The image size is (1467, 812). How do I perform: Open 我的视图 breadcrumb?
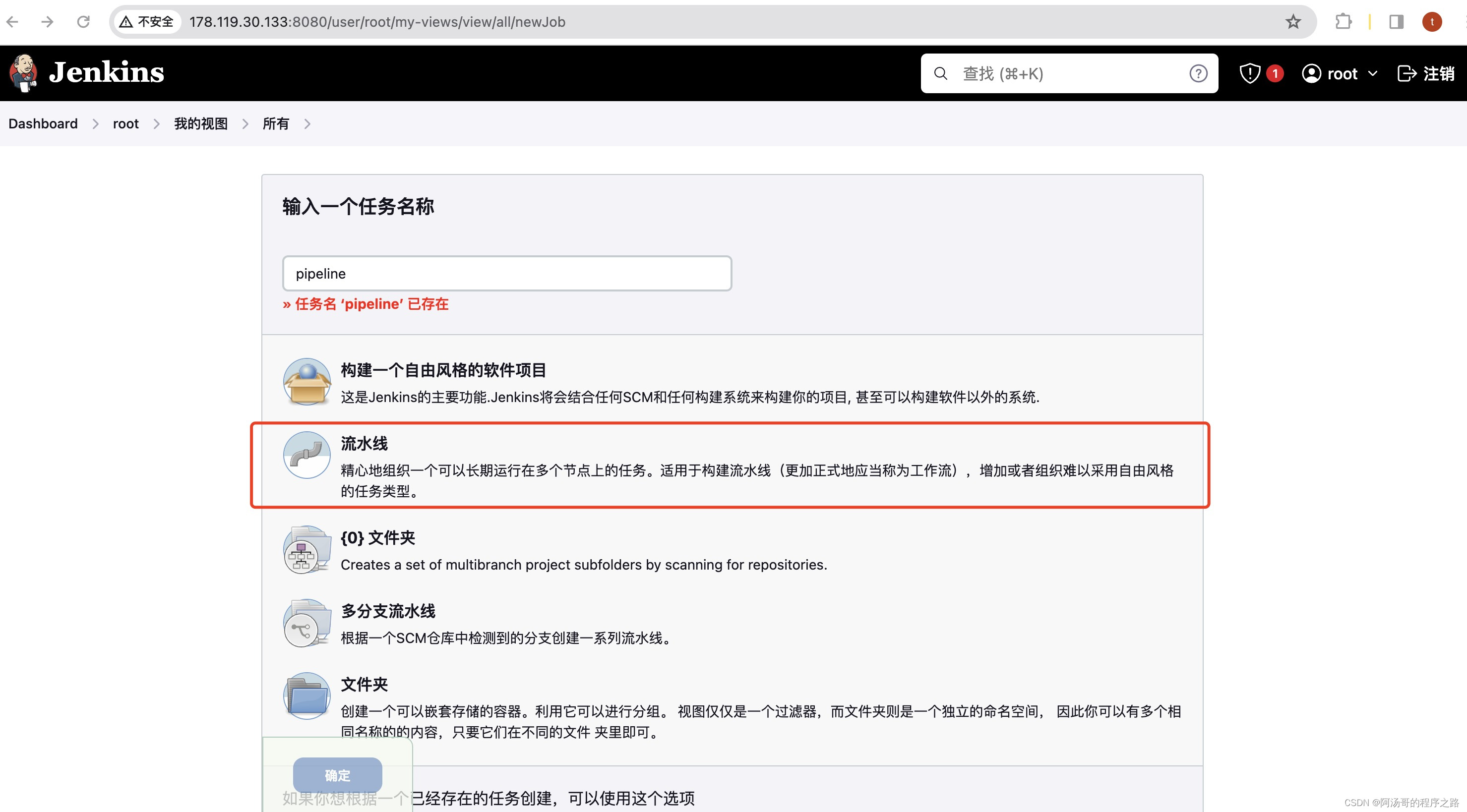pos(200,123)
